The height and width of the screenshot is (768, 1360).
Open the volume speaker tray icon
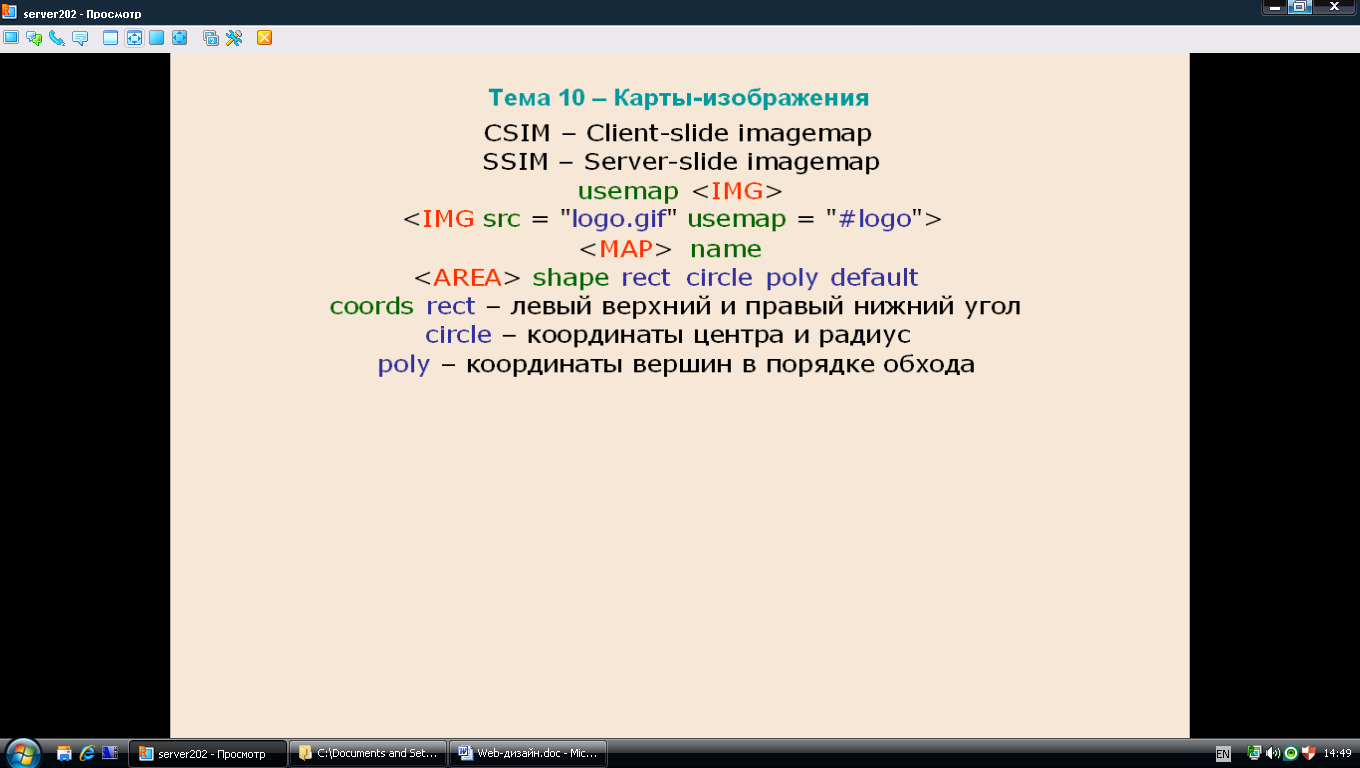(x=1273, y=753)
